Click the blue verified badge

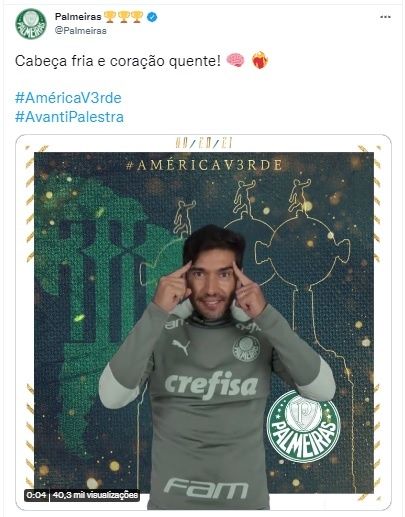coord(152,17)
